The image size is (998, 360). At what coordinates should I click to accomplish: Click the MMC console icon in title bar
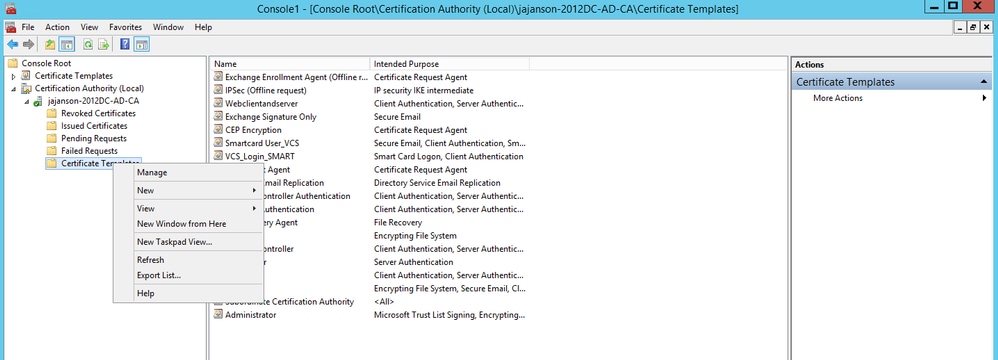(10, 8)
